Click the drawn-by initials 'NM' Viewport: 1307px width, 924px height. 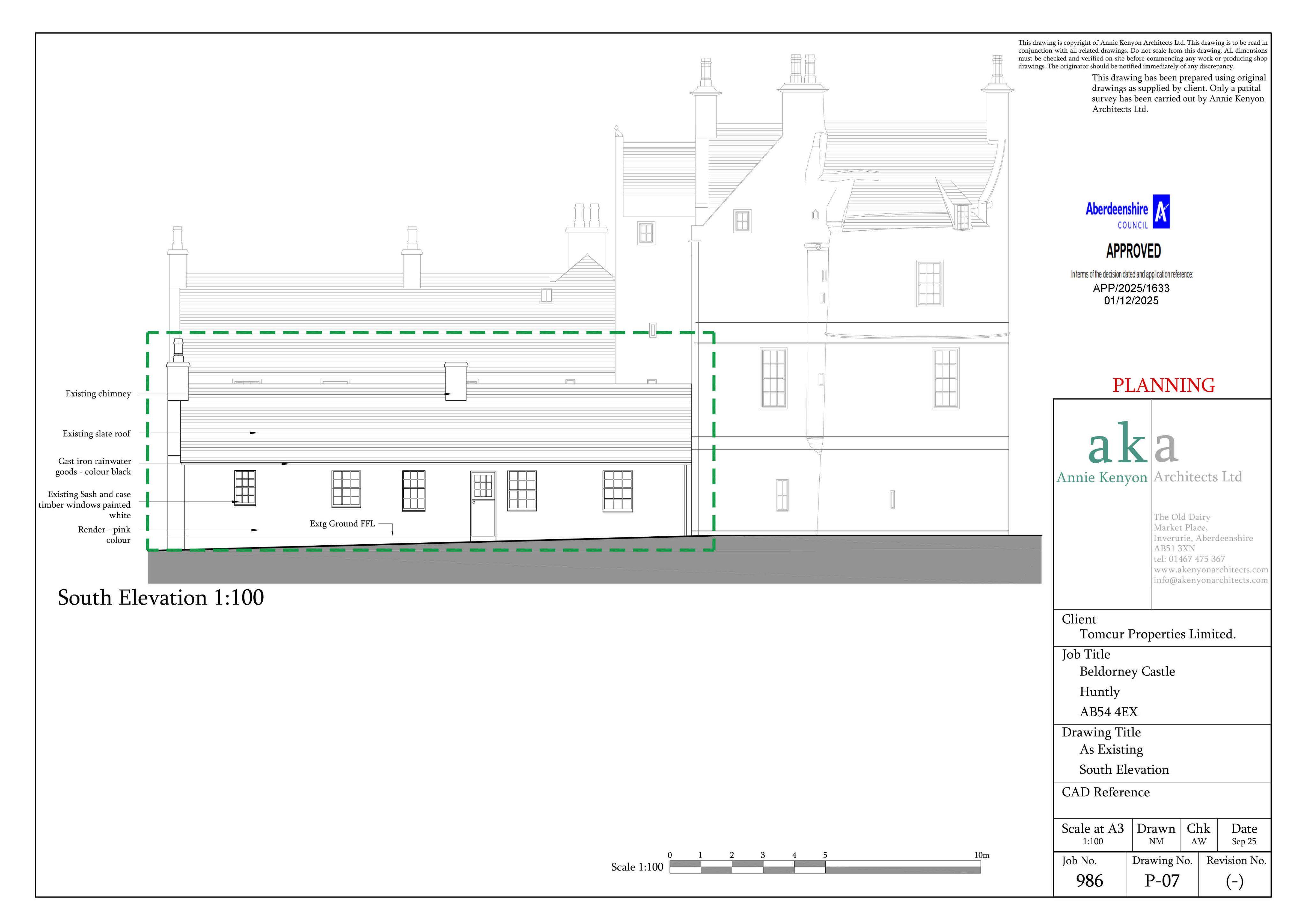(1156, 841)
